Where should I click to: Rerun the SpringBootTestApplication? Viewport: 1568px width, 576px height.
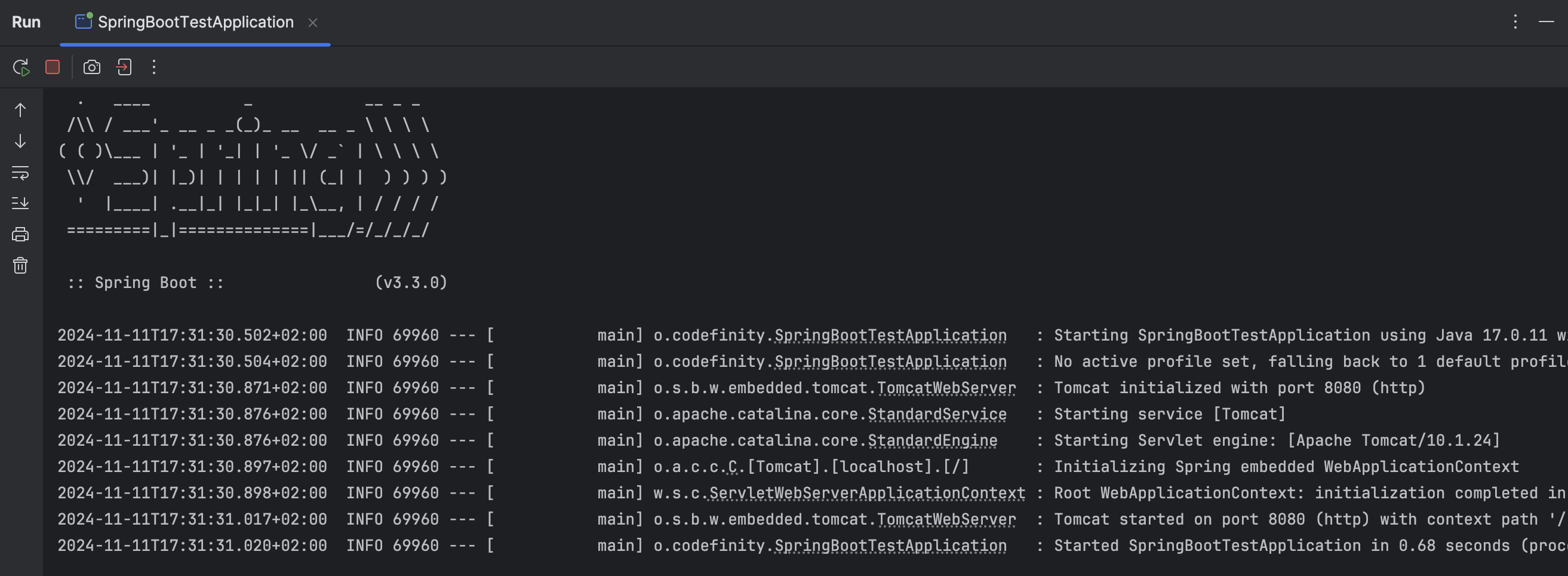point(21,67)
